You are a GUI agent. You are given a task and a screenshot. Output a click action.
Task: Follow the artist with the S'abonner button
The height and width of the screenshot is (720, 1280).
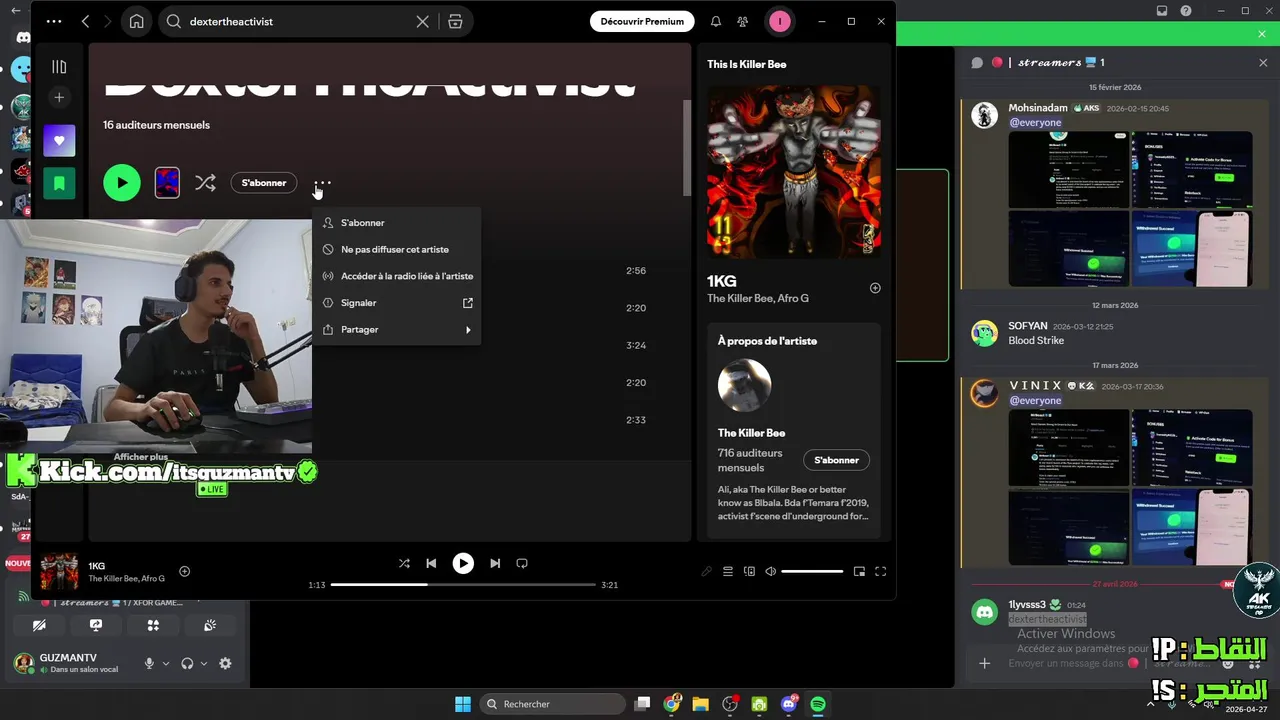click(x=264, y=183)
